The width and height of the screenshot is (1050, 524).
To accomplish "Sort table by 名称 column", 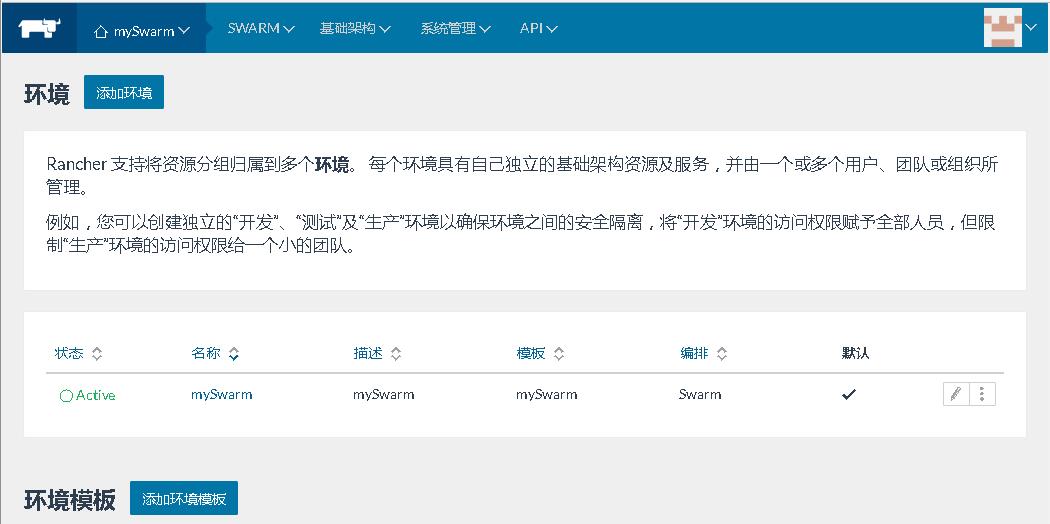I will [x=215, y=353].
